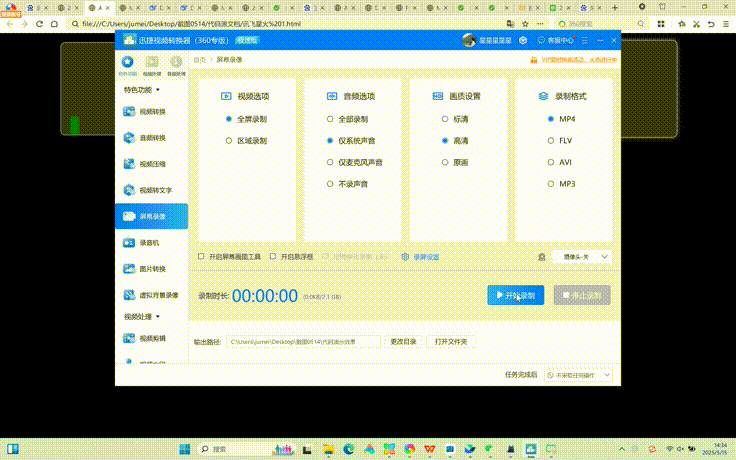Click the 360搜索 browser search box

pos(601,24)
